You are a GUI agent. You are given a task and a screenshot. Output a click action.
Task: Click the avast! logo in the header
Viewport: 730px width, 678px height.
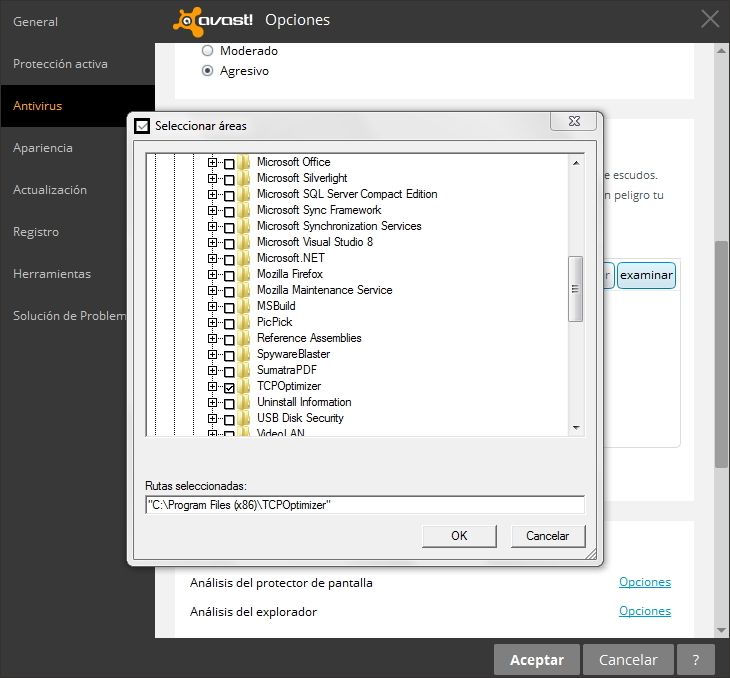pyautogui.click(x=213, y=20)
